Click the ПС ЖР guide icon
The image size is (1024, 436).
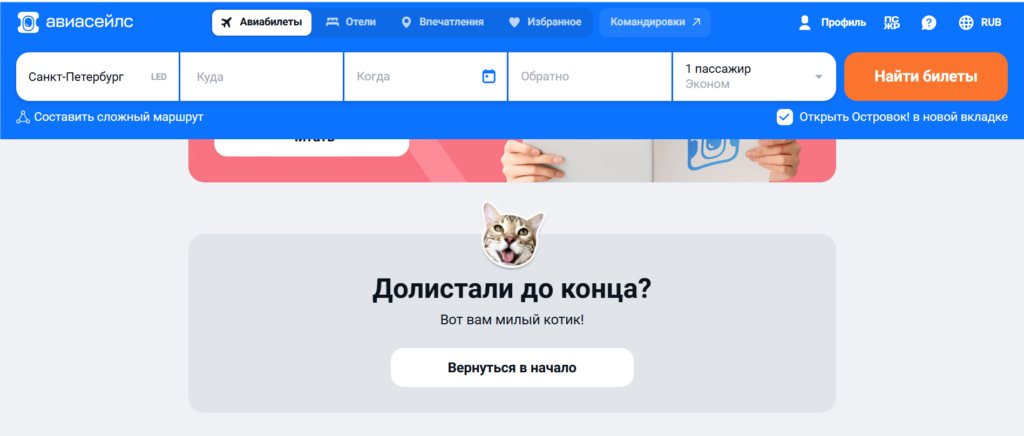pos(891,22)
